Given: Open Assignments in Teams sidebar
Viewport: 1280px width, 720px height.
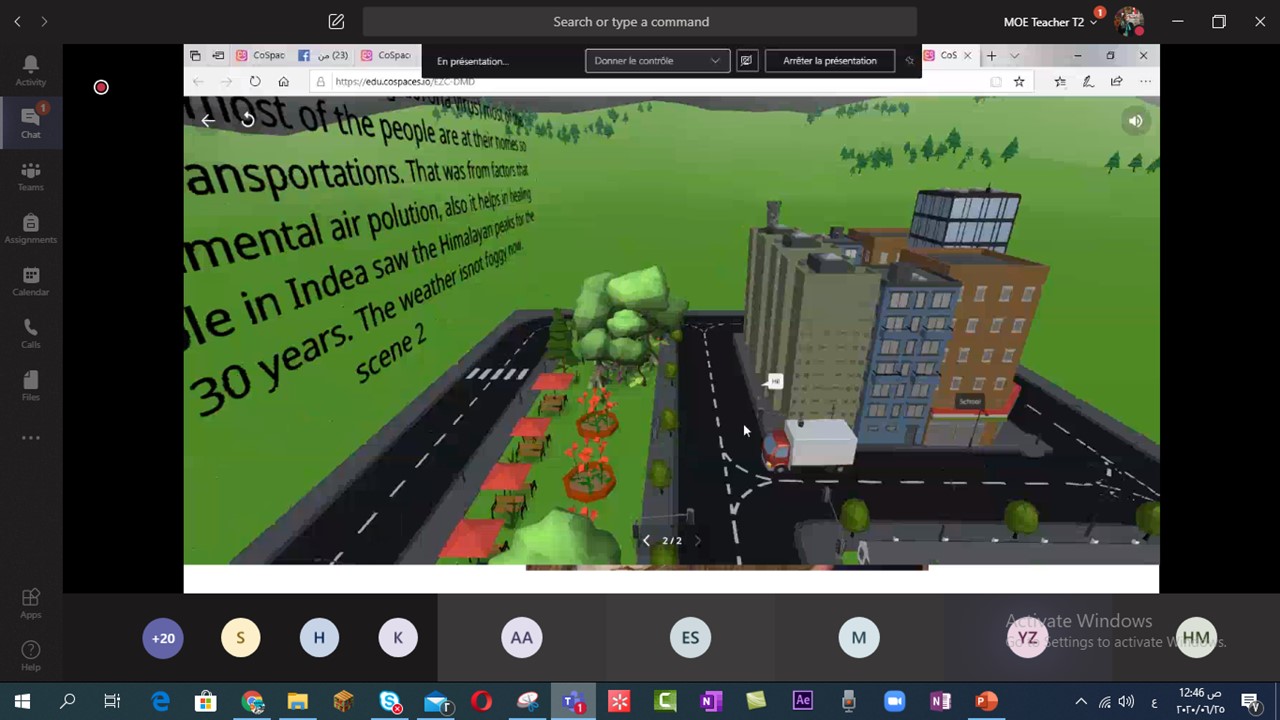Looking at the screenshot, I should [31, 229].
